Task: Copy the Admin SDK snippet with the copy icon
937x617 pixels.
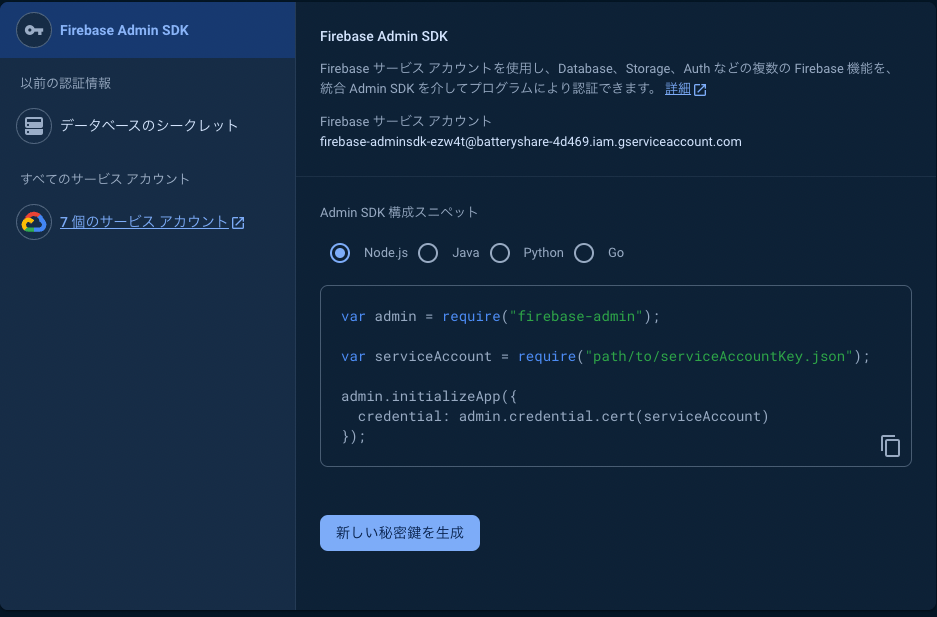Action: [x=890, y=446]
